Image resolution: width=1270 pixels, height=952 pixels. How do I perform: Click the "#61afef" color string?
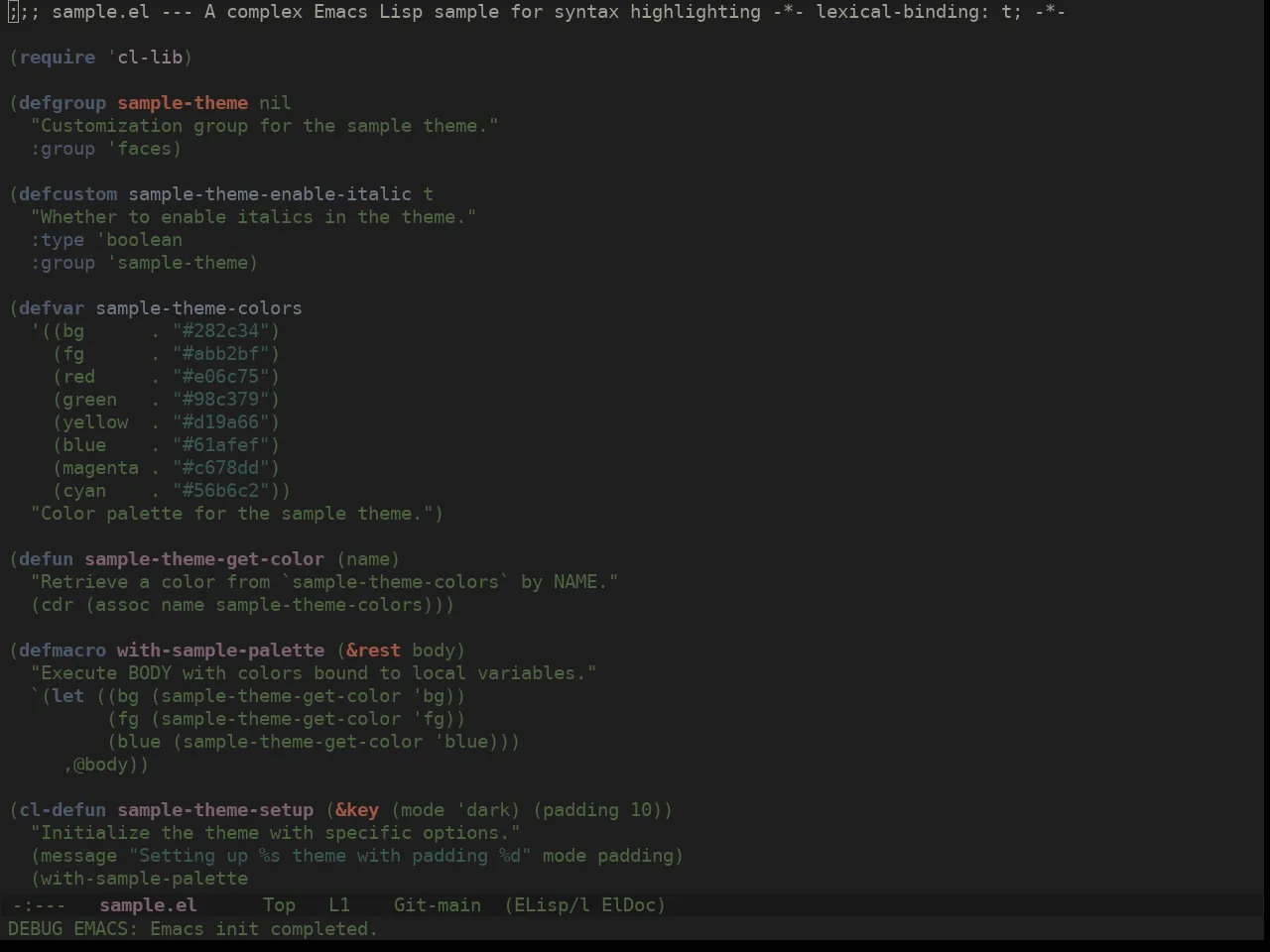pyautogui.click(x=221, y=445)
